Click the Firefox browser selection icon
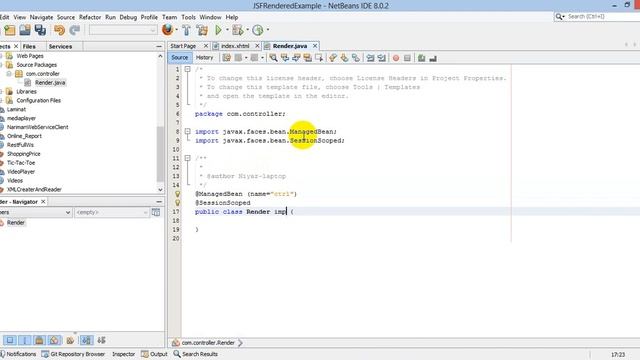 [167, 30]
